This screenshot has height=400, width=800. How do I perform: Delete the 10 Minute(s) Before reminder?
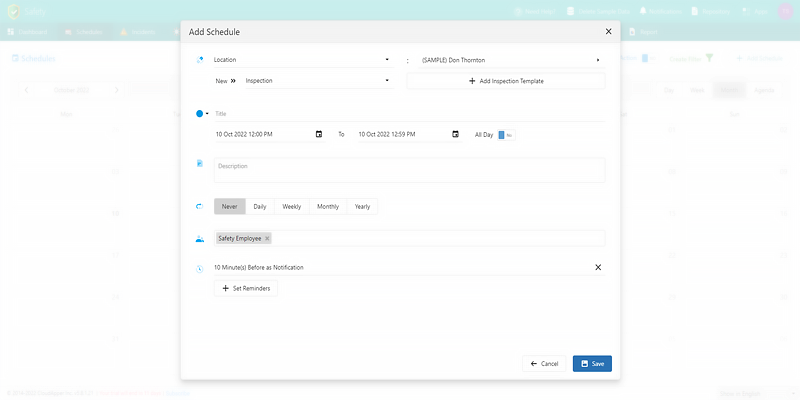coord(598,267)
